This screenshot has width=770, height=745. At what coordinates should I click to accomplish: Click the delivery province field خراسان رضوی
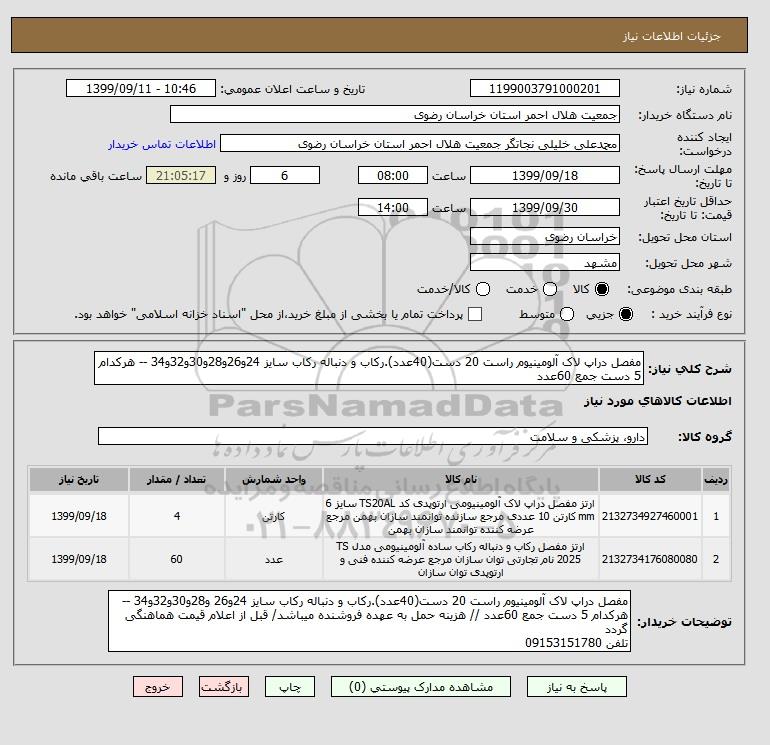tap(545, 237)
